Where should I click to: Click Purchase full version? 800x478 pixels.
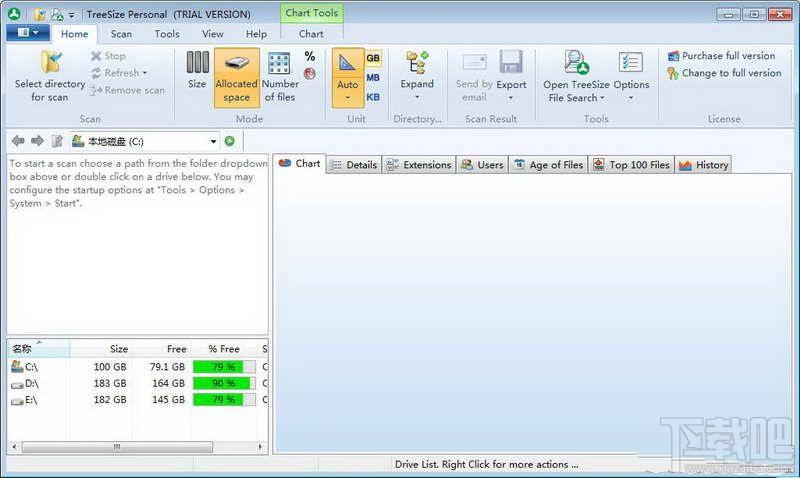[x=721, y=56]
